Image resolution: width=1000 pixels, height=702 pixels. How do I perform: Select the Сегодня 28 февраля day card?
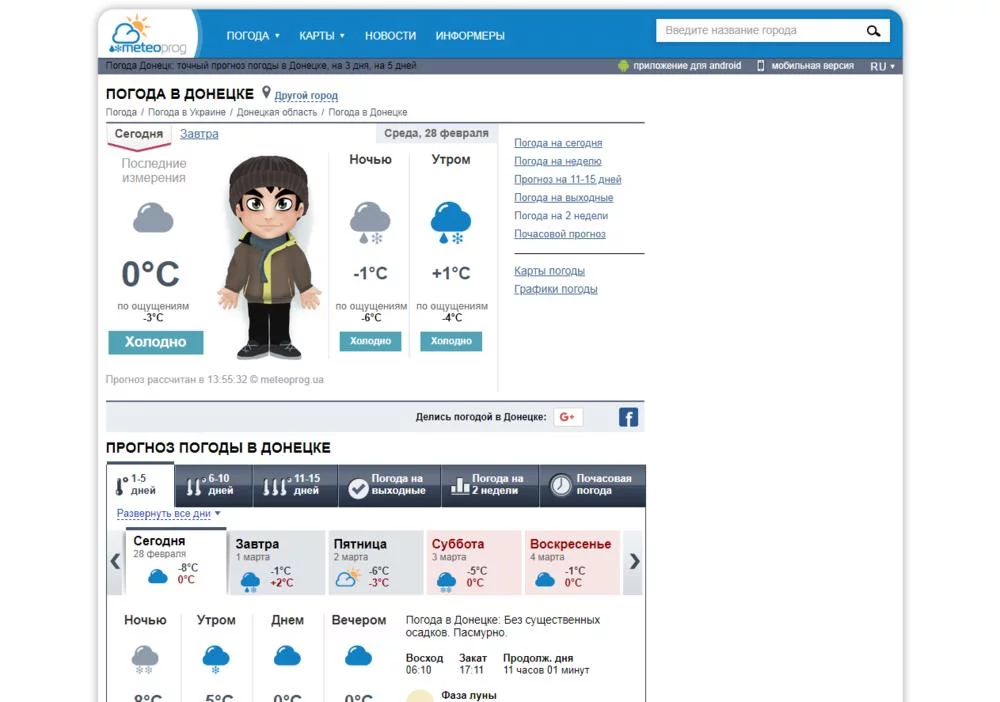coord(177,561)
